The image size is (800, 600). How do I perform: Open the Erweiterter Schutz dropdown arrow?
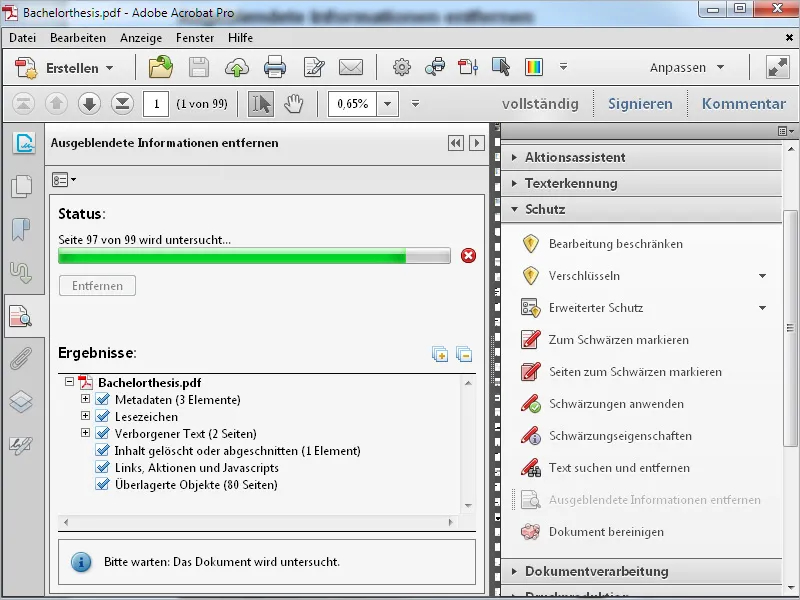(x=762, y=308)
